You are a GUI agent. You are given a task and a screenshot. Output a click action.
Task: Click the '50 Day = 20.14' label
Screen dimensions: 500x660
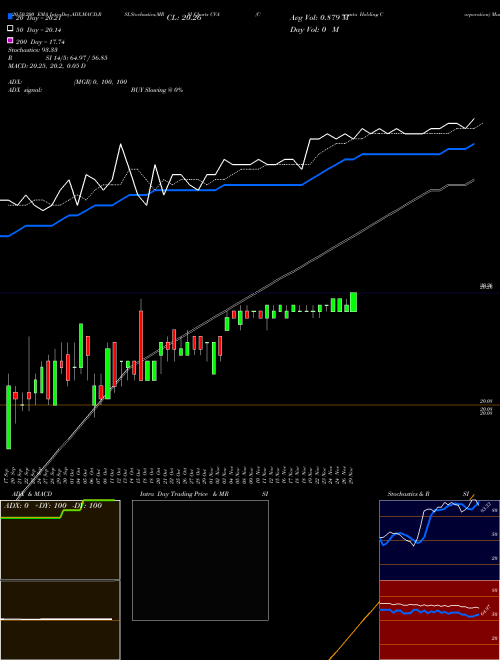tap(39, 30)
